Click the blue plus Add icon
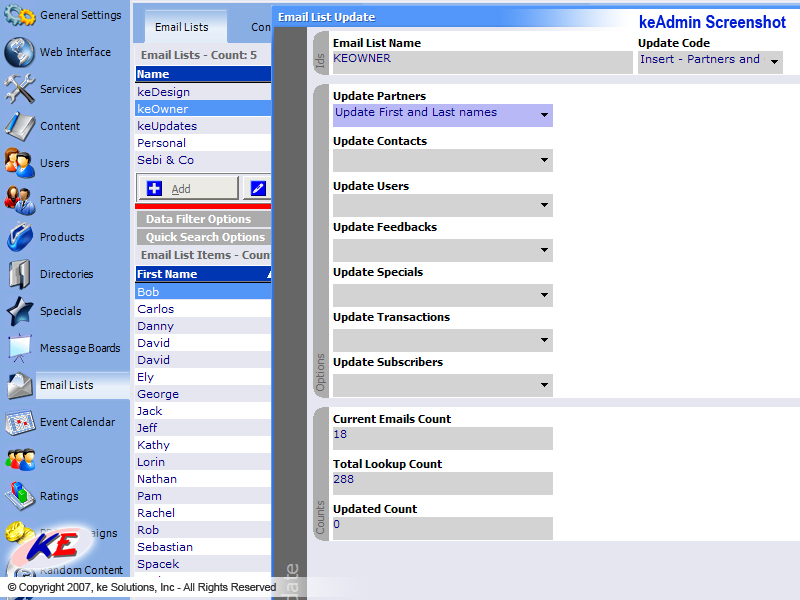Image resolution: width=800 pixels, height=600 pixels. (154, 188)
